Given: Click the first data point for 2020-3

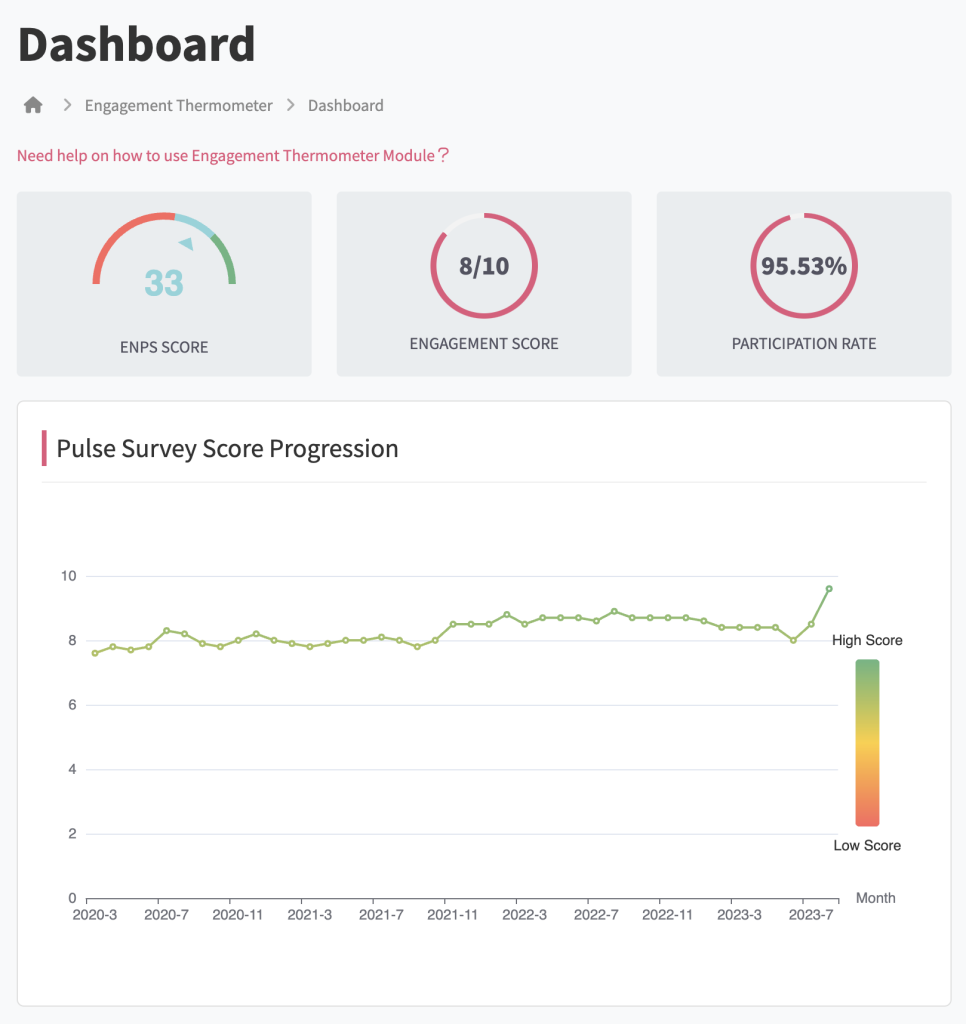Looking at the screenshot, I should pos(95,653).
